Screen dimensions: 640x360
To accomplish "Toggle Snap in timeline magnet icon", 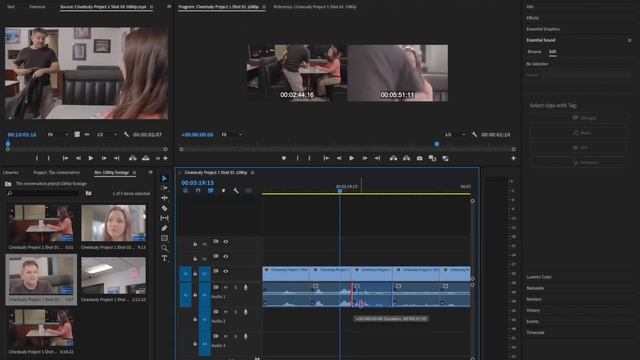I will pos(198,191).
